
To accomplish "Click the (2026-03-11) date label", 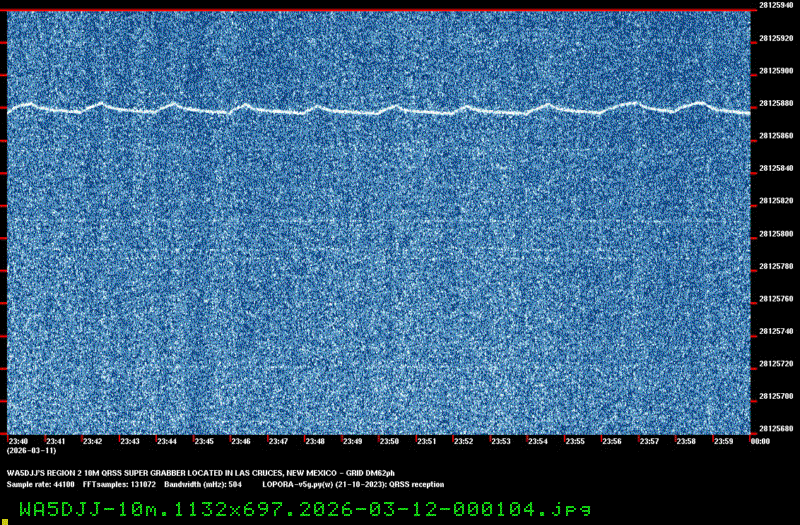I will [25, 451].
